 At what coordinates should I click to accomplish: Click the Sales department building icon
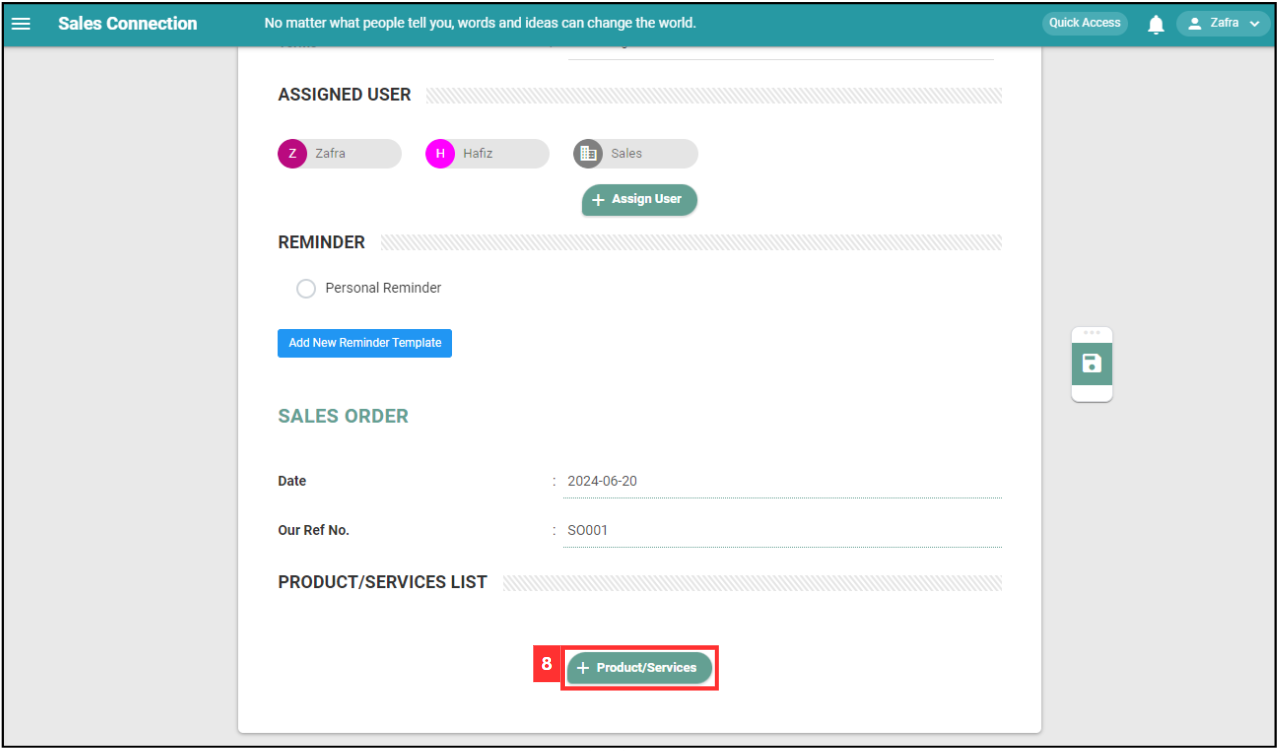[x=588, y=153]
